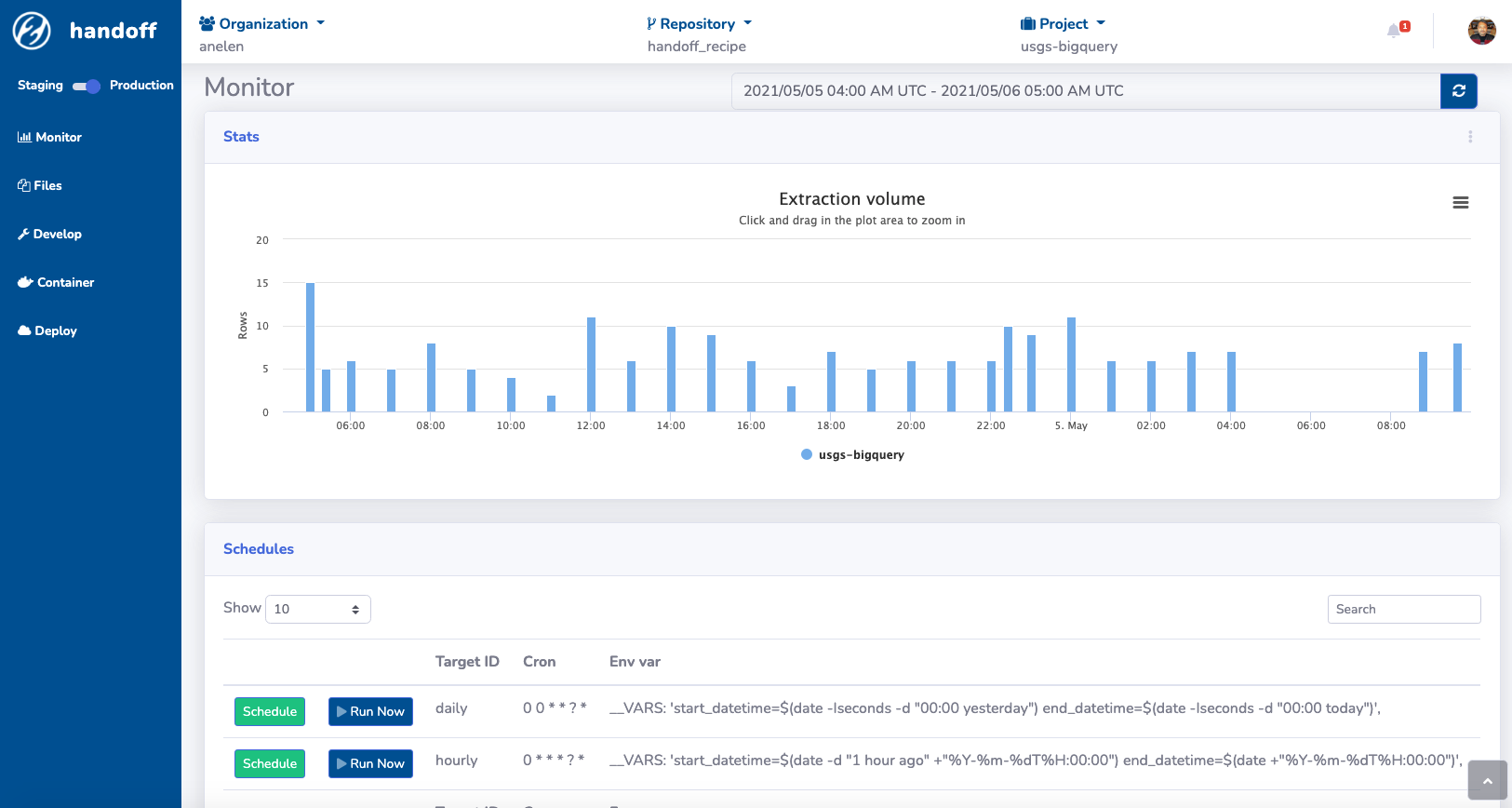This screenshot has width=1512, height=808.
Task: Click the handoff brand name
Action: [114, 31]
